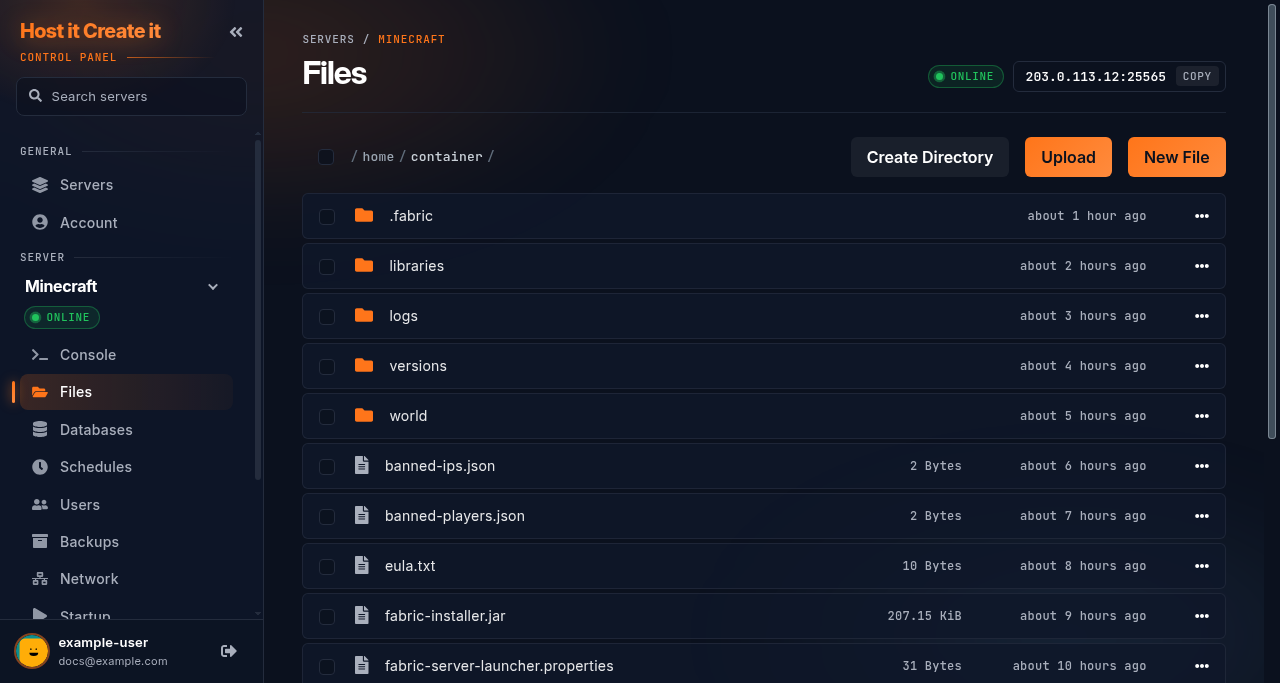Open the Account page
Image resolution: width=1280 pixels, height=683 pixels.
click(x=126, y=222)
